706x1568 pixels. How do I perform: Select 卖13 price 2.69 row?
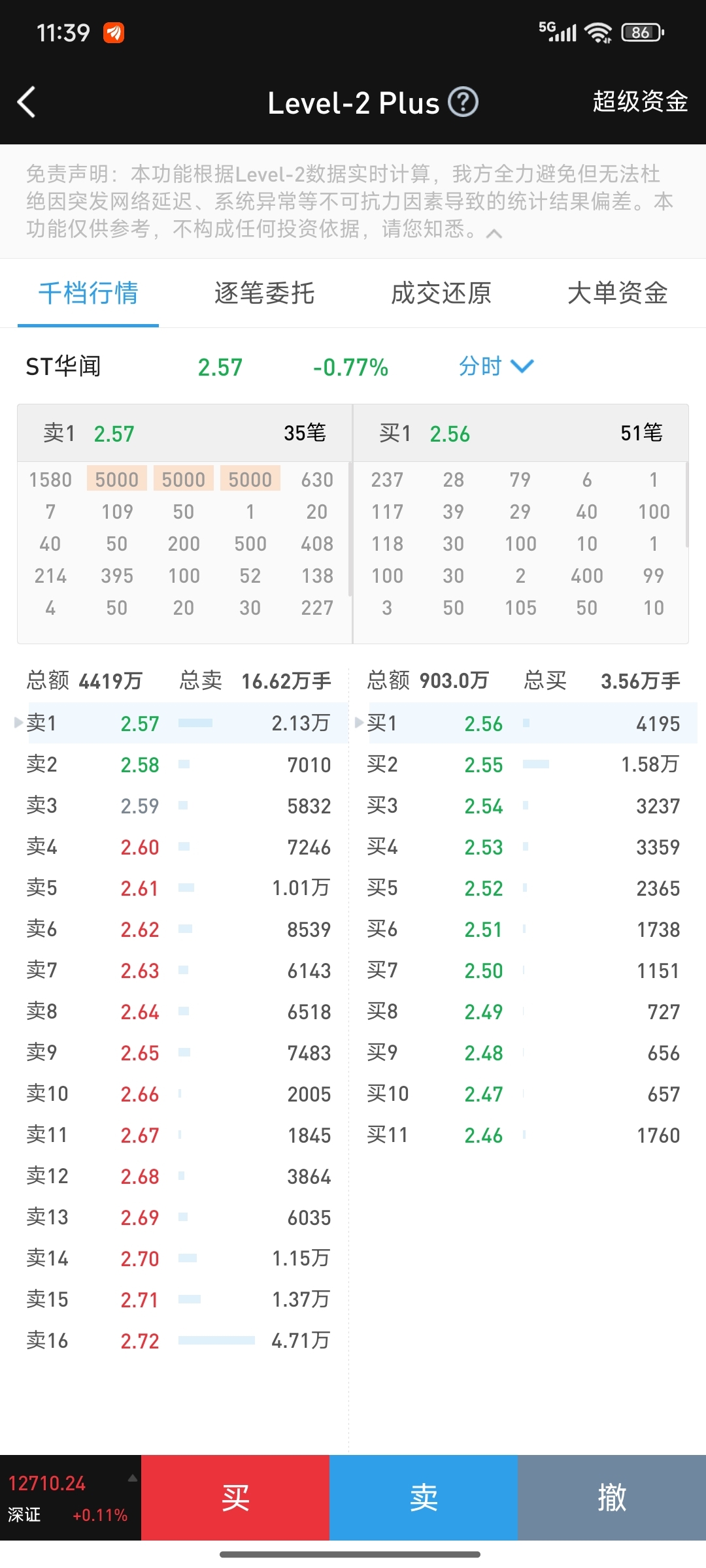(x=178, y=1217)
